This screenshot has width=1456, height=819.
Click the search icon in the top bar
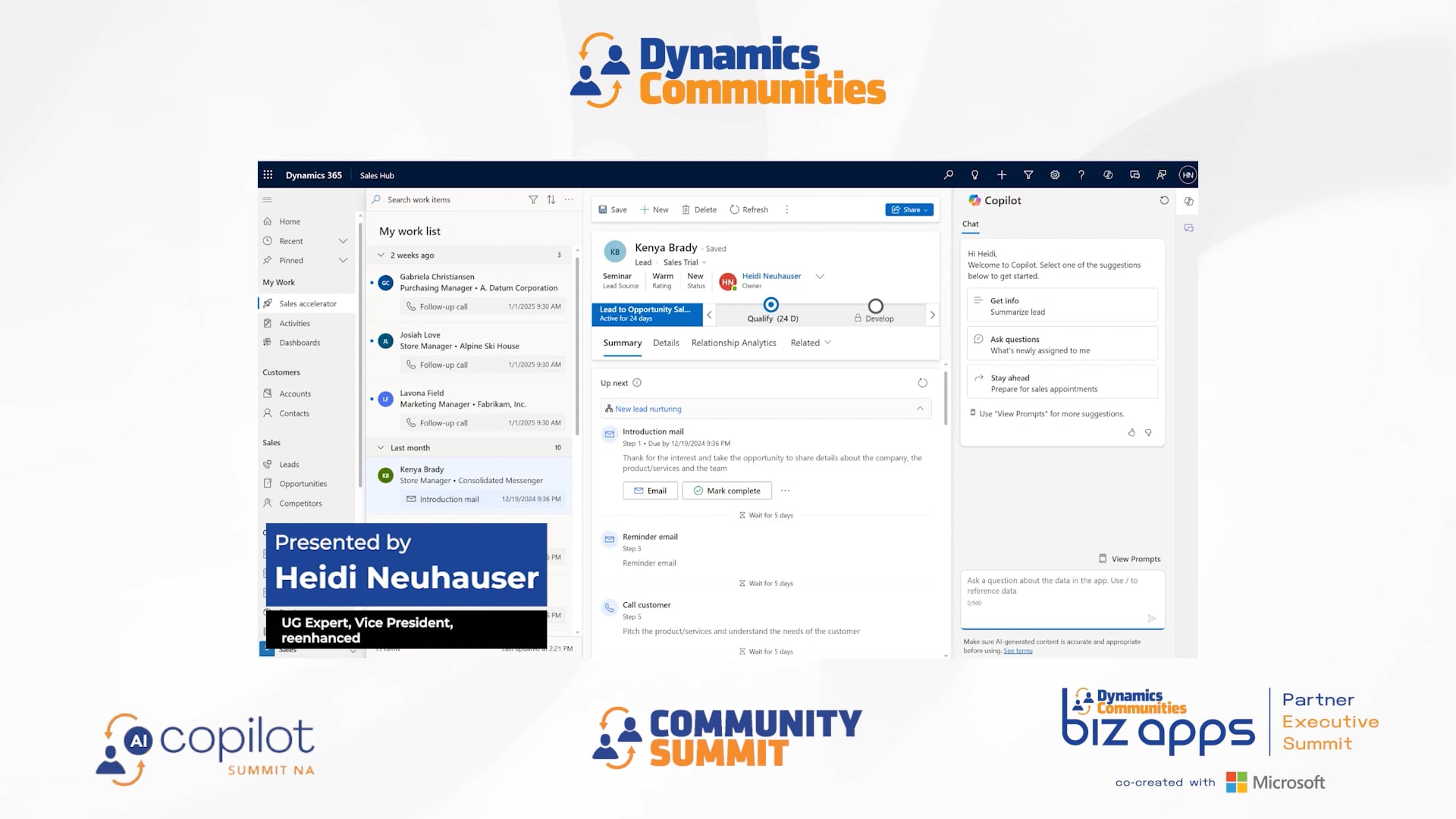pyautogui.click(x=948, y=174)
